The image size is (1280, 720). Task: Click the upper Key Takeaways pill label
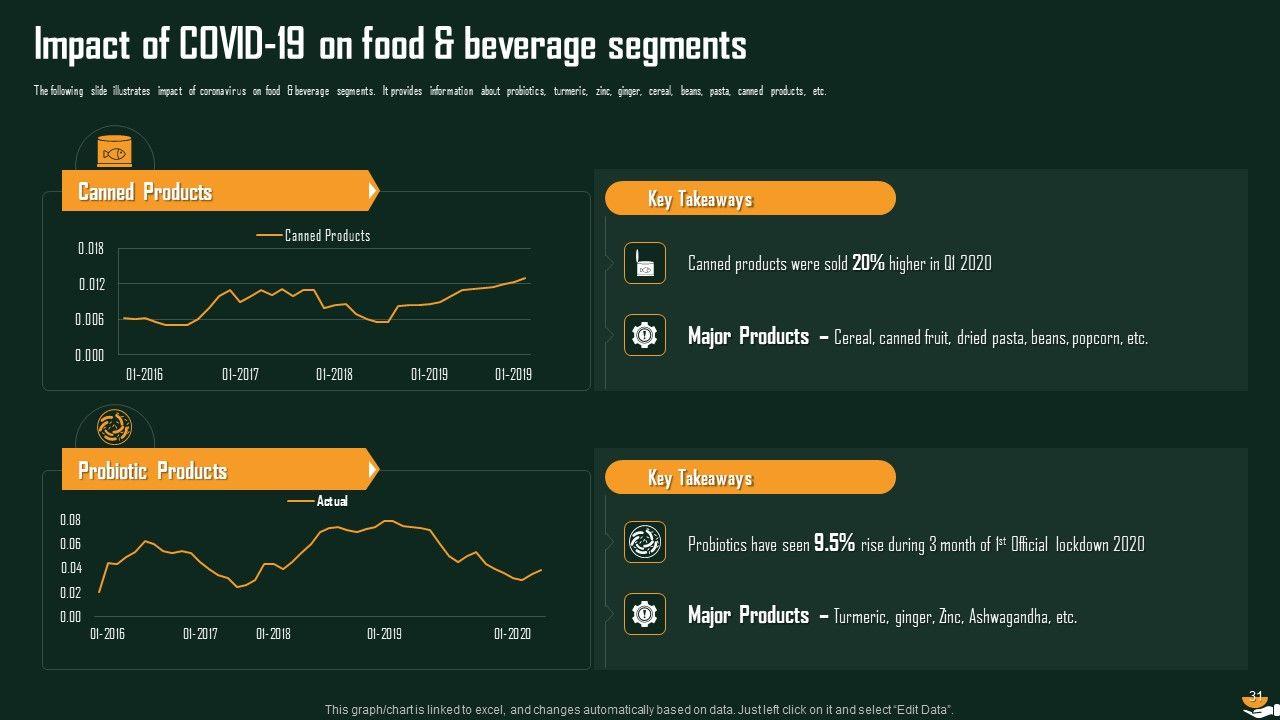point(750,199)
